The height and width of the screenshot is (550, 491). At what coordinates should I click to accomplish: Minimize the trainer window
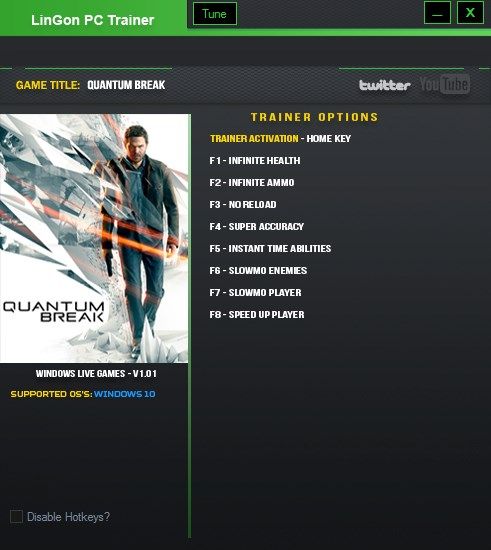pos(437,13)
